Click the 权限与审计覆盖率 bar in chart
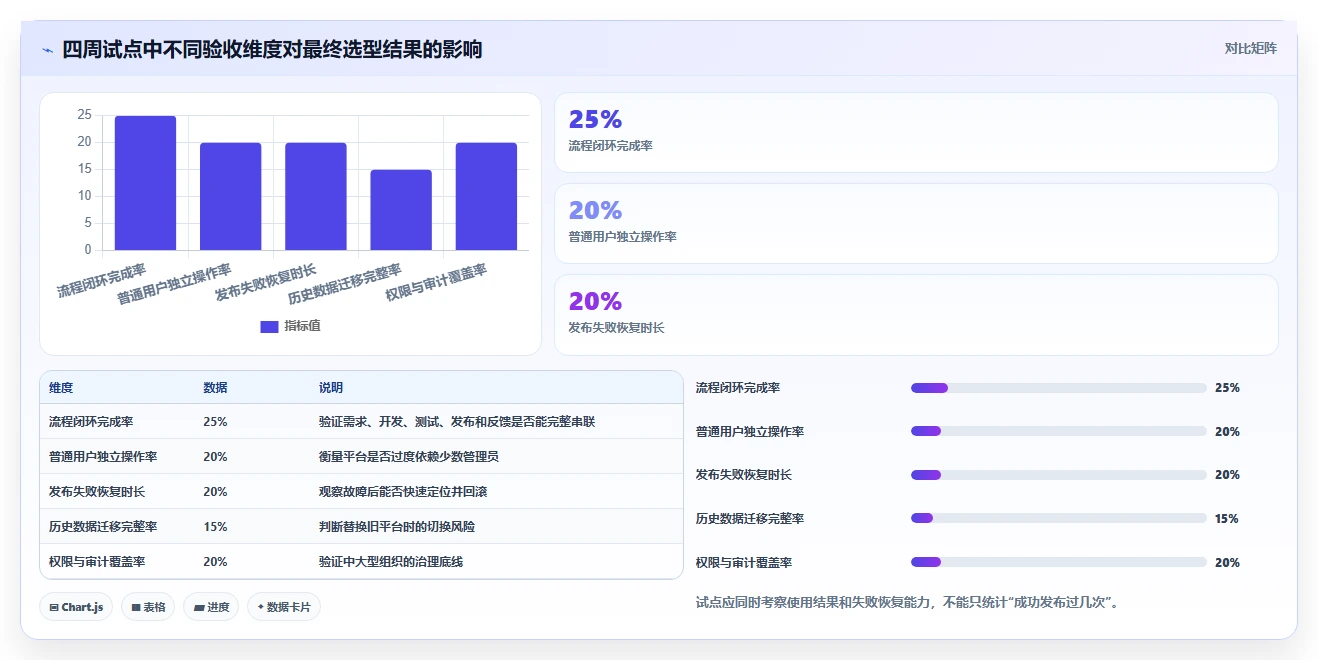1318x660 pixels. pos(486,196)
